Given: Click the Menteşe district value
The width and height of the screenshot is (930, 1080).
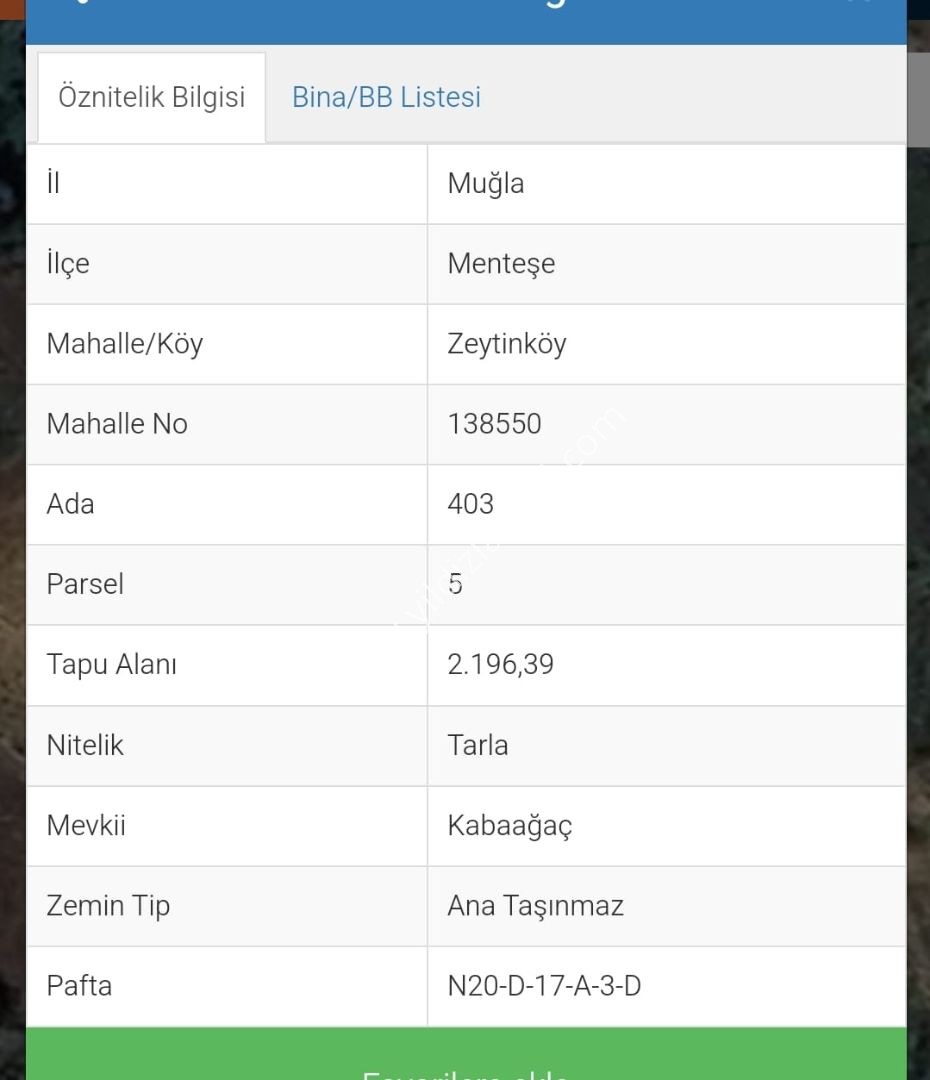Looking at the screenshot, I should (501, 264).
